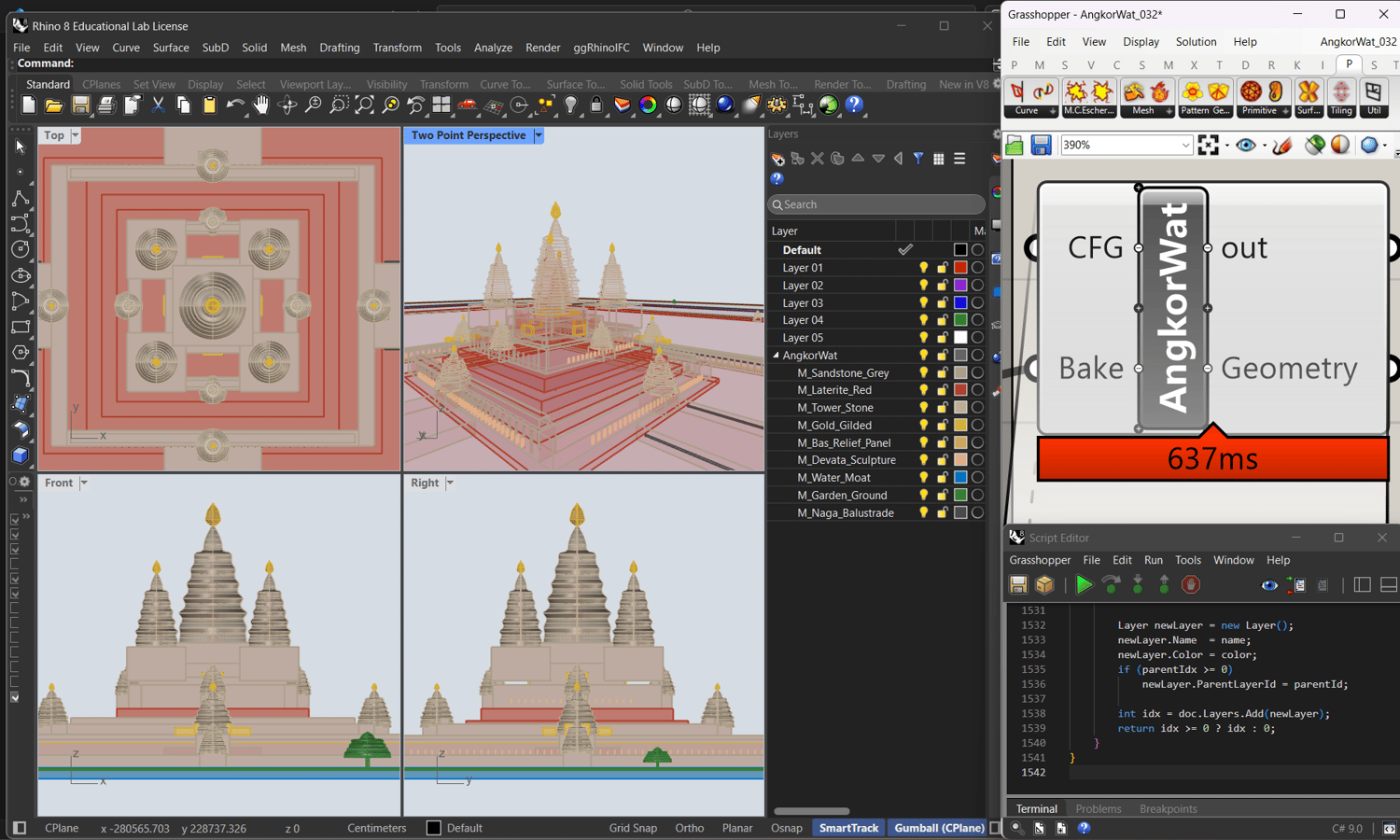Click the M_Laterite_Red layer color swatch
This screenshot has width=1400, height=840.
pos(960,390)
